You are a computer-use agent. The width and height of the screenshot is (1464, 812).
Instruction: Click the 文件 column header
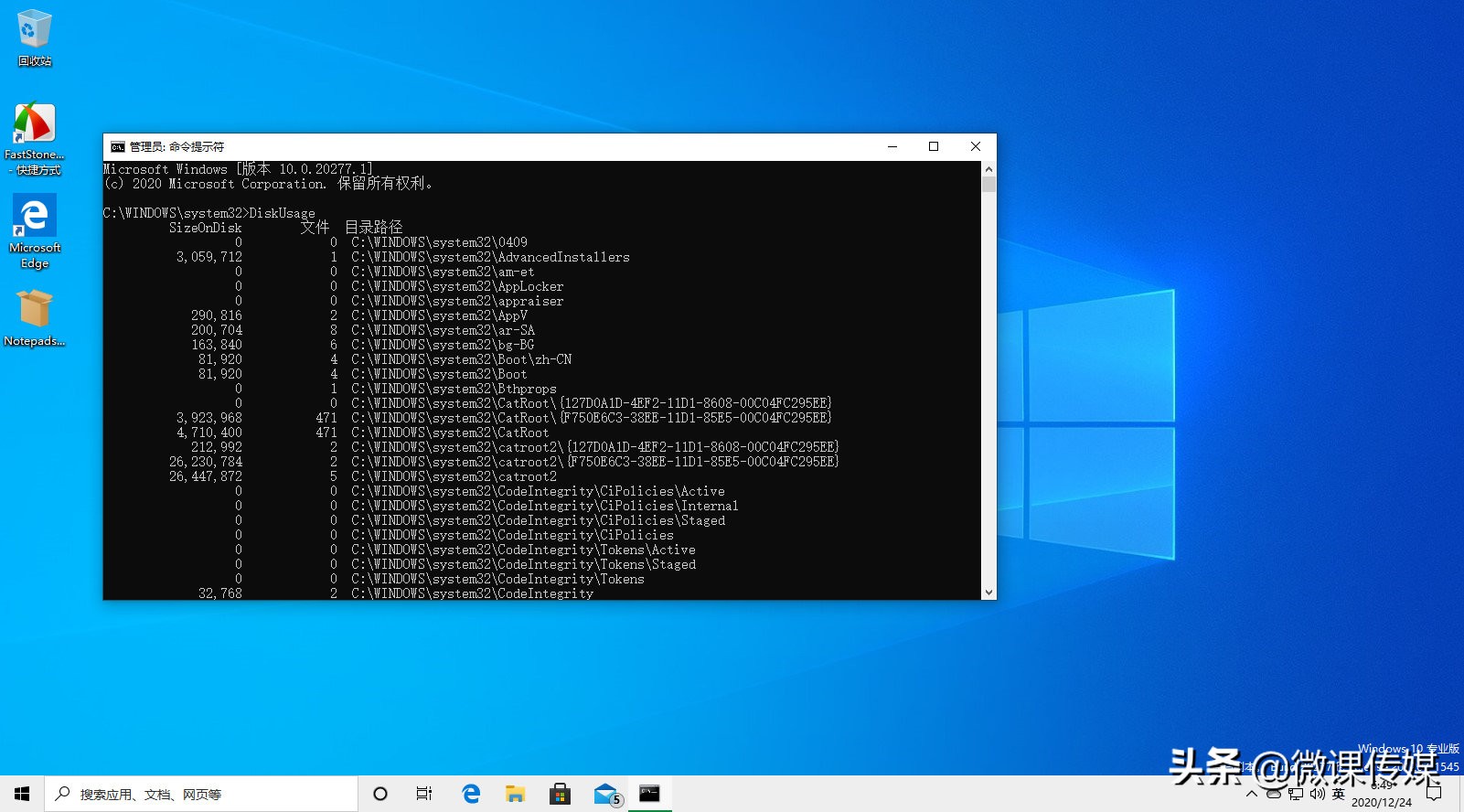tap(315, 228)
